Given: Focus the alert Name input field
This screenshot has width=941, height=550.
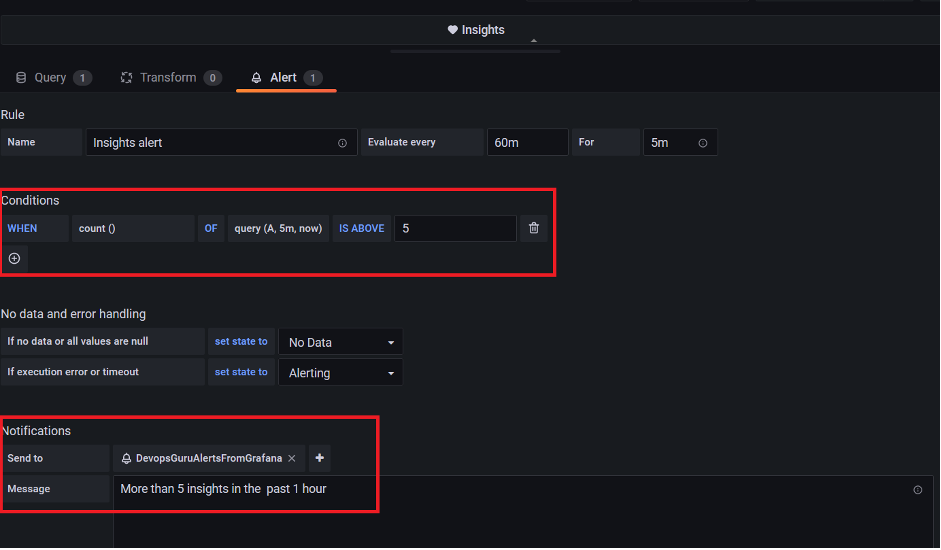Looking at the screenshot, I should [x=221, y=142].
